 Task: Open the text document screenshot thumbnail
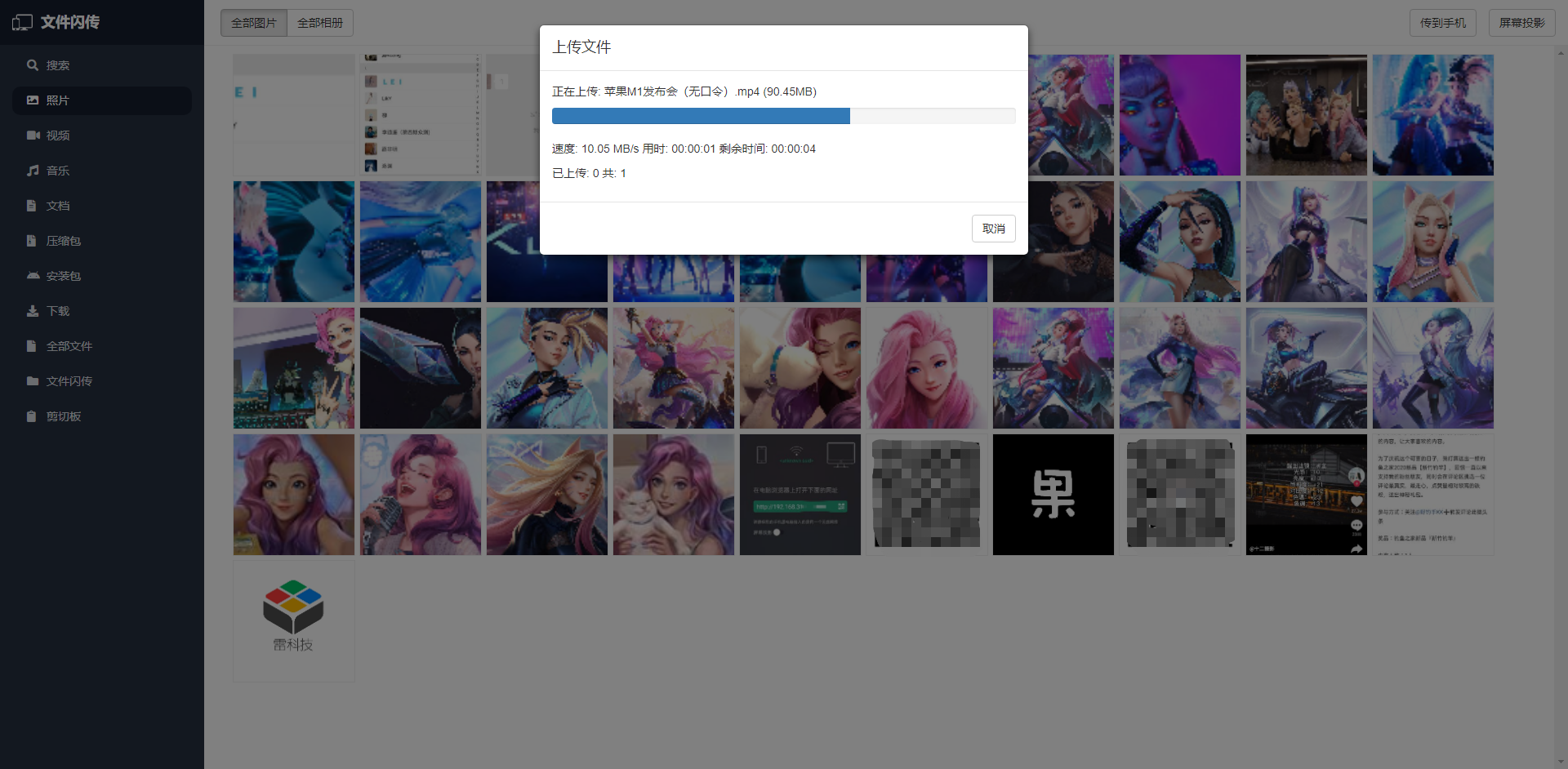[x=1433, y=495]
